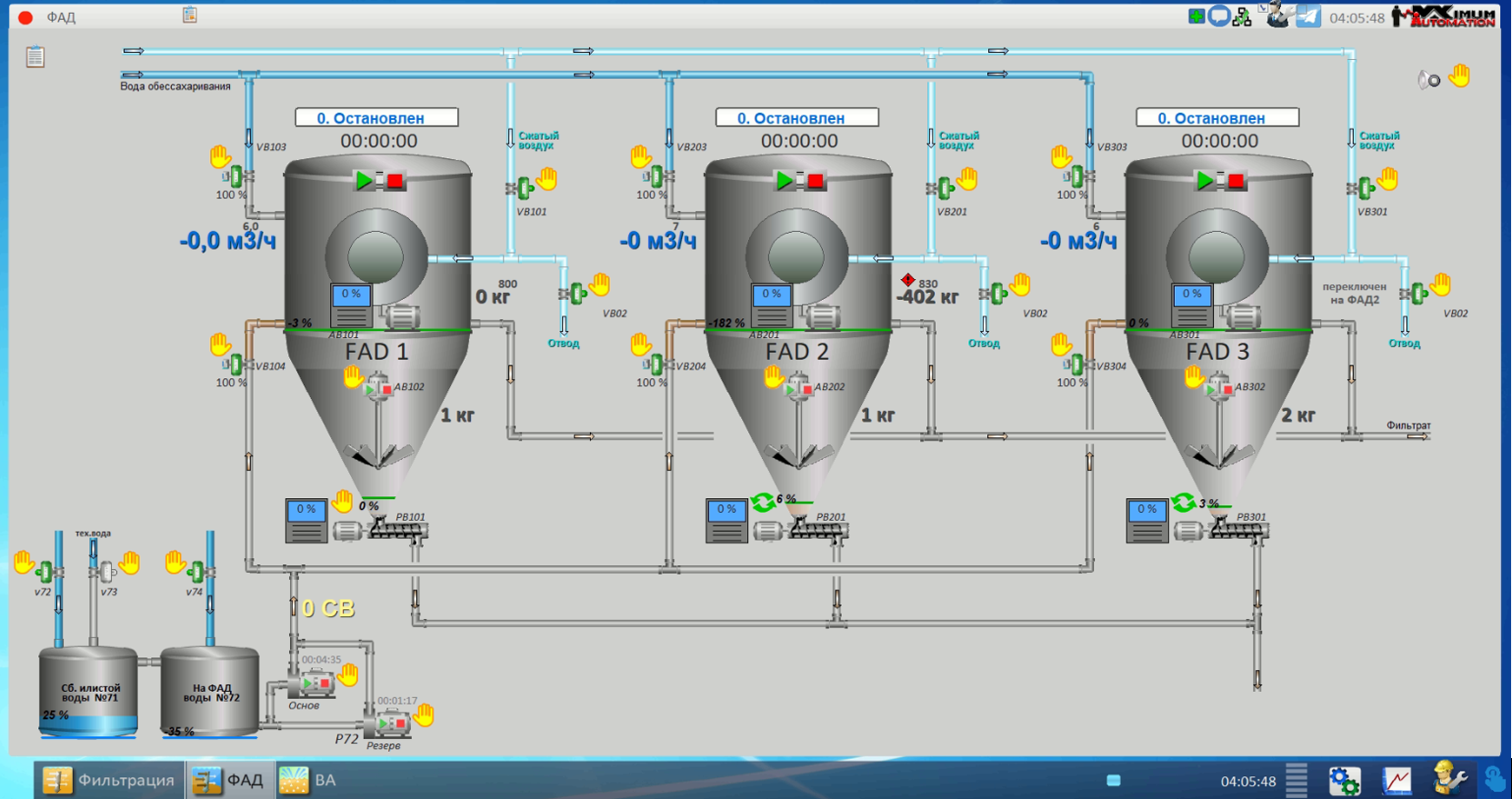
Task: Open the trend chart icon in taskbar
Action: [x=1397, y=780]
